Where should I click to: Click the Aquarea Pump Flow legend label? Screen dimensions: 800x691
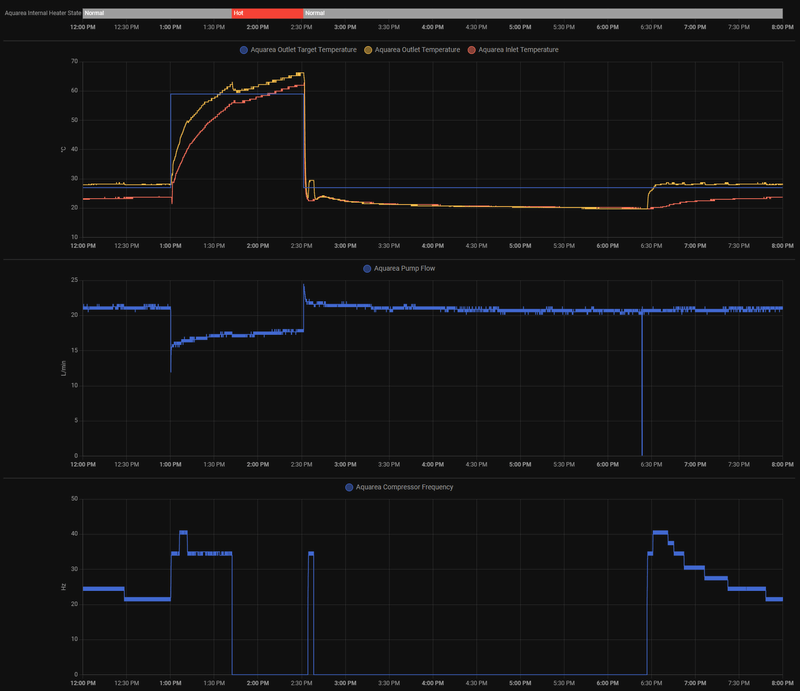coord(405,268)
